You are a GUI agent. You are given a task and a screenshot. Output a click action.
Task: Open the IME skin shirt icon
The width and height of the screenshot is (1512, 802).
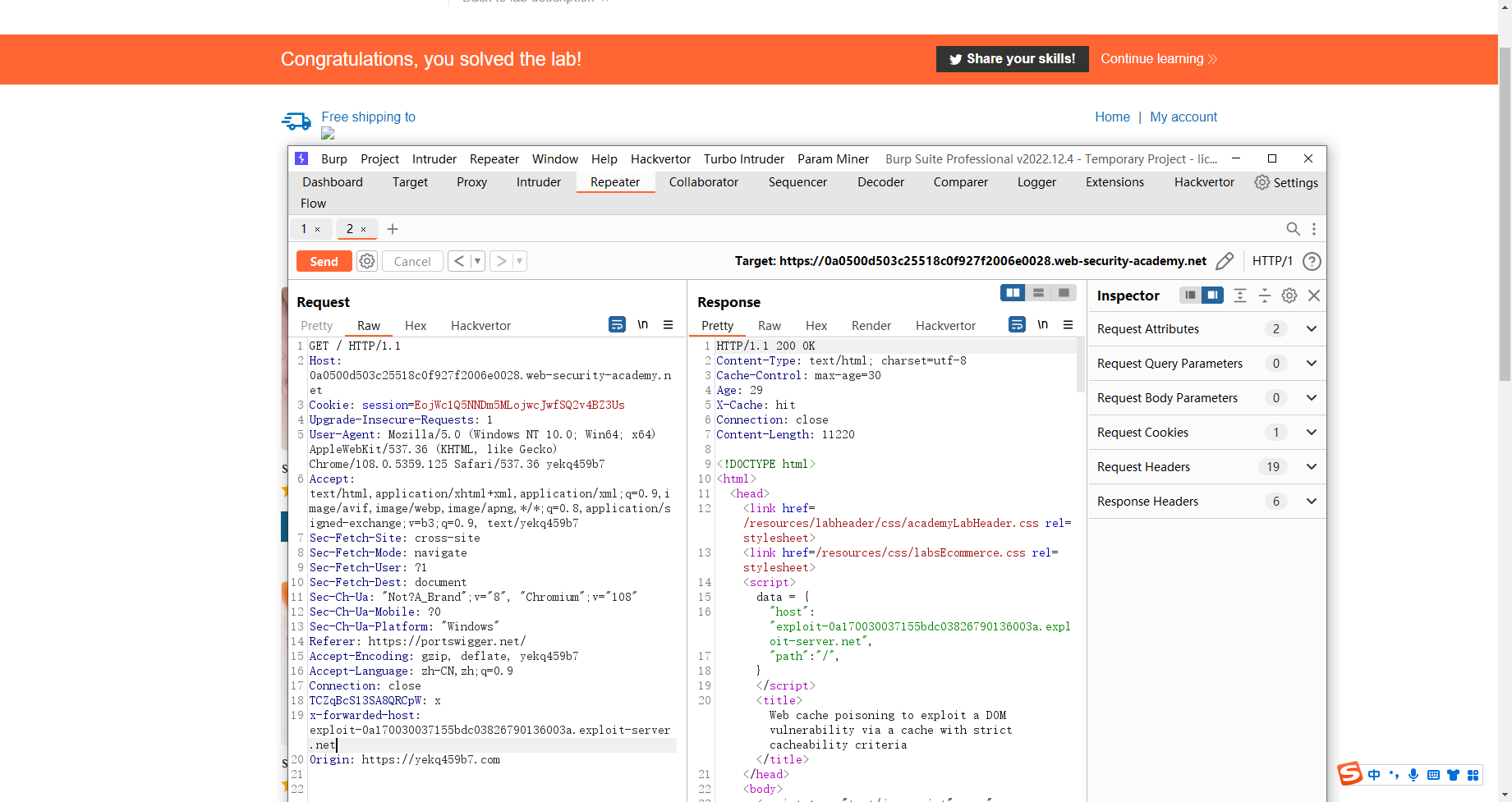click(x=1453, y=775)
